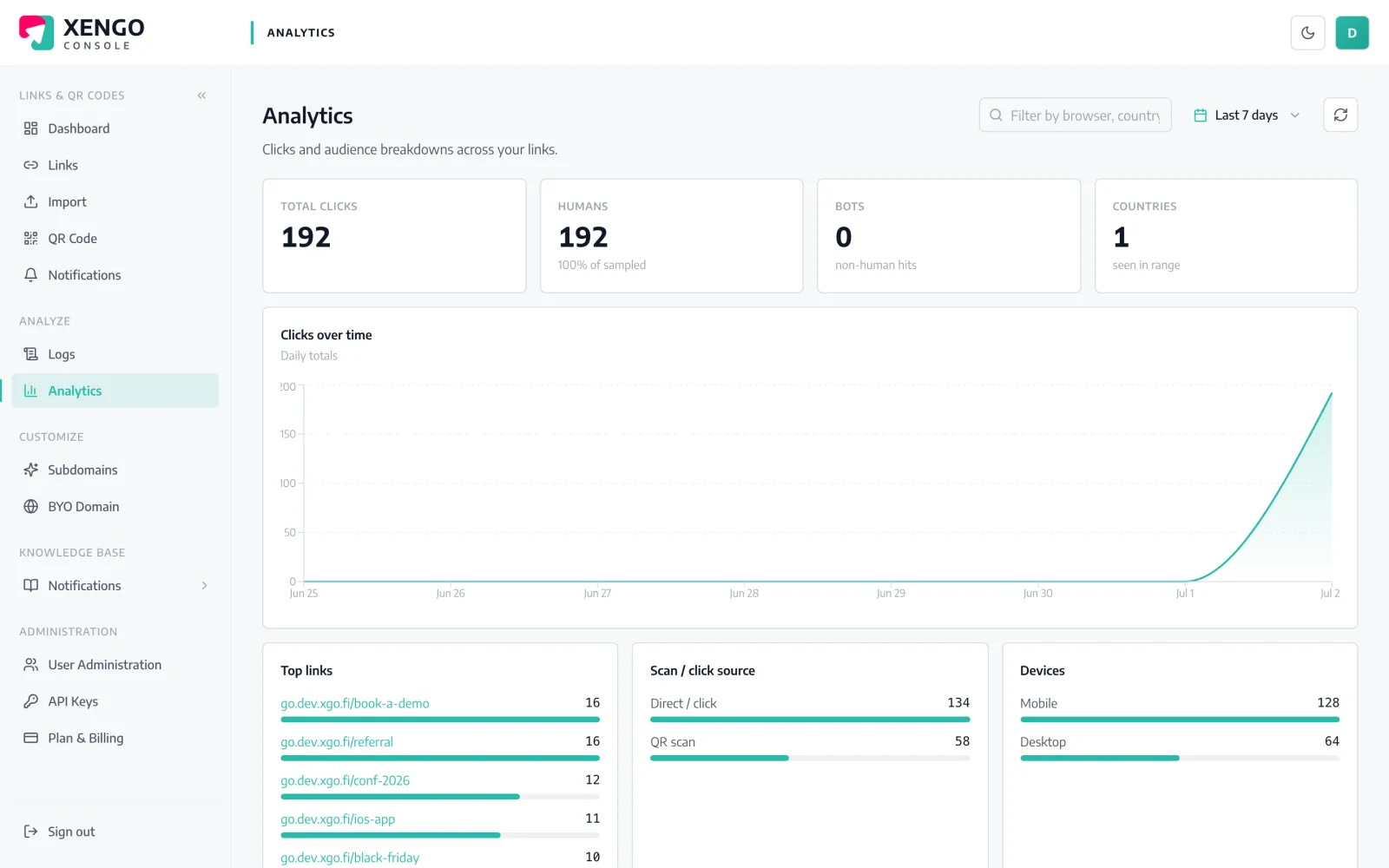Open BYO Domain settings
Screen dimensions: 1389x868
(115, 506)
